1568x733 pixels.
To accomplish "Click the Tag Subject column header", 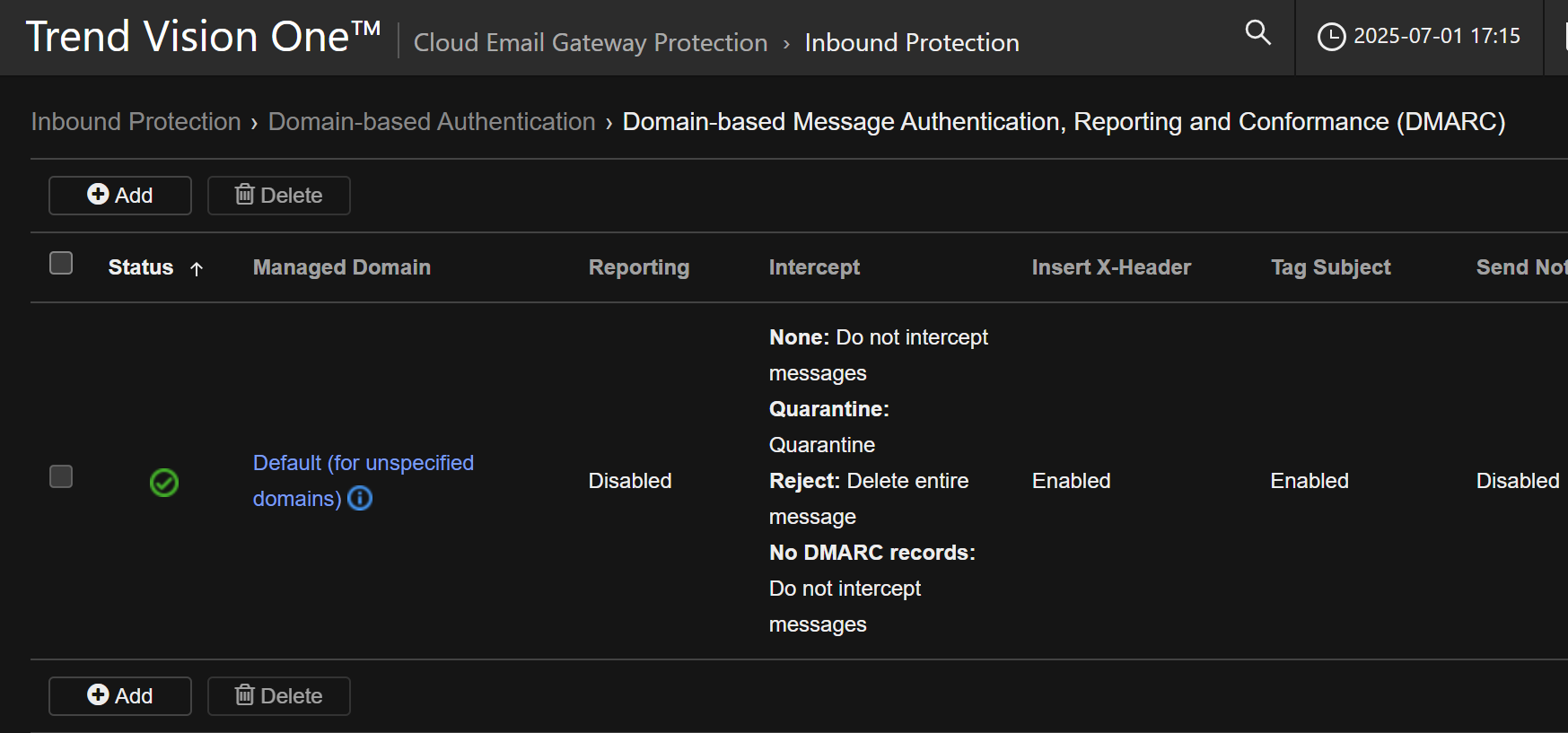I will pos(1330,267).
